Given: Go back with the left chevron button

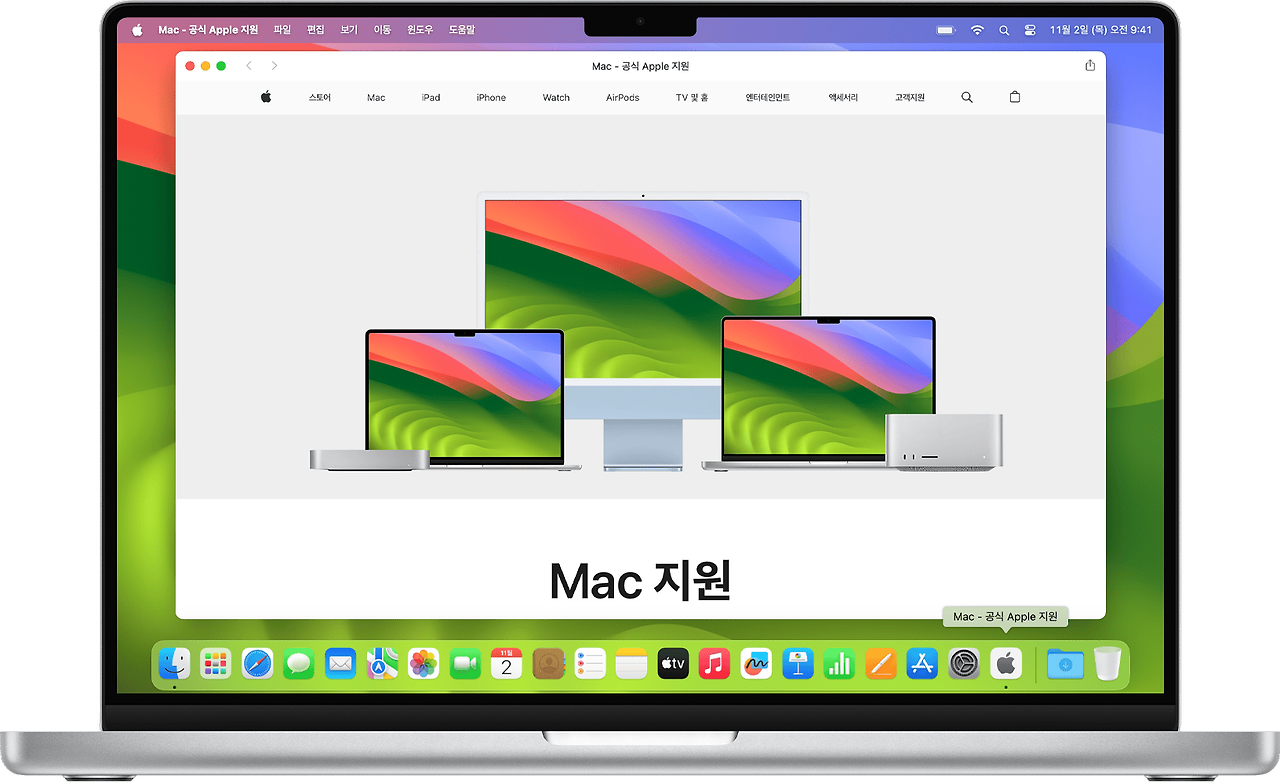Looking at the screenshot, I should (249, 66).
